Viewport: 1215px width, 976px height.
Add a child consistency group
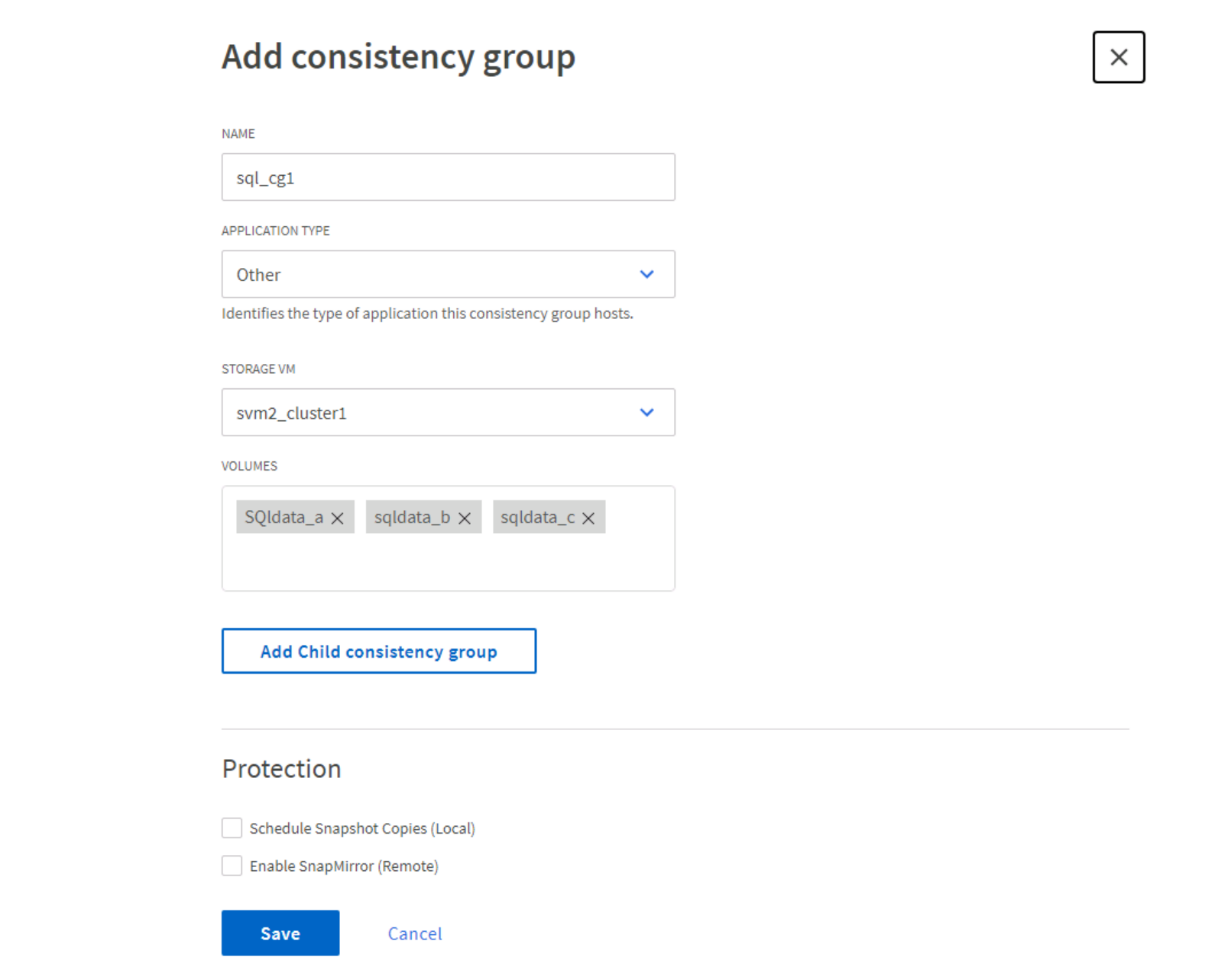coord(379,651)
